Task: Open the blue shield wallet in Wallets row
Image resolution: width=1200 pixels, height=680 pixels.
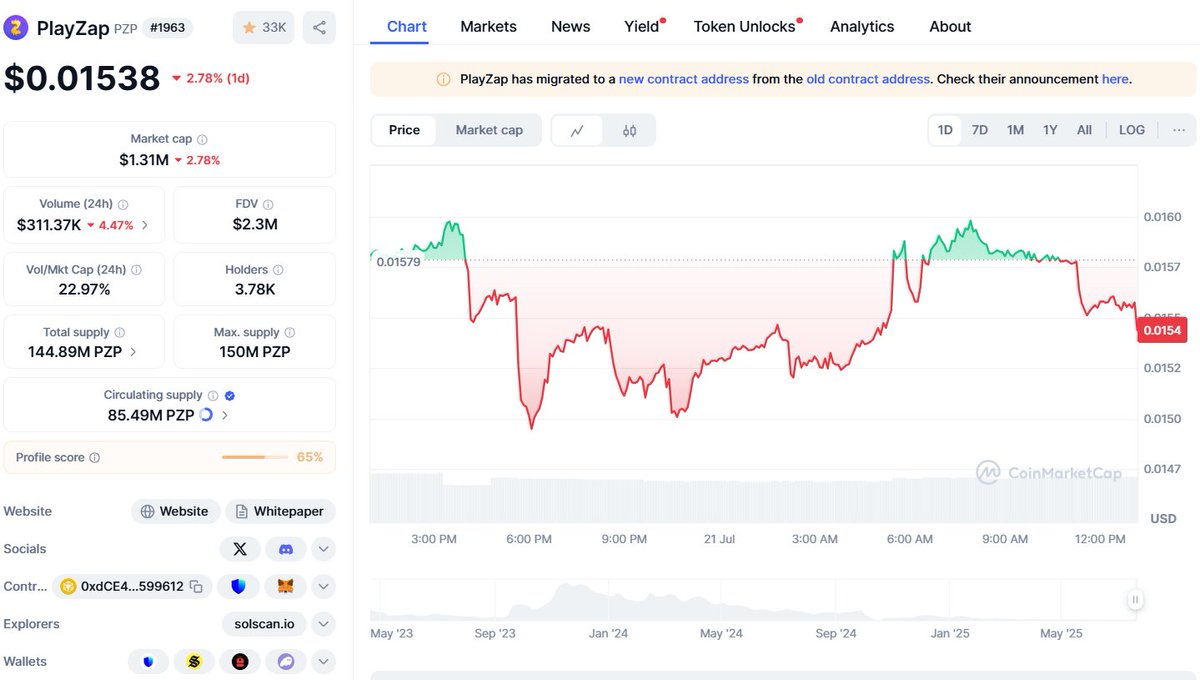Action: click(x=149, y=662)
